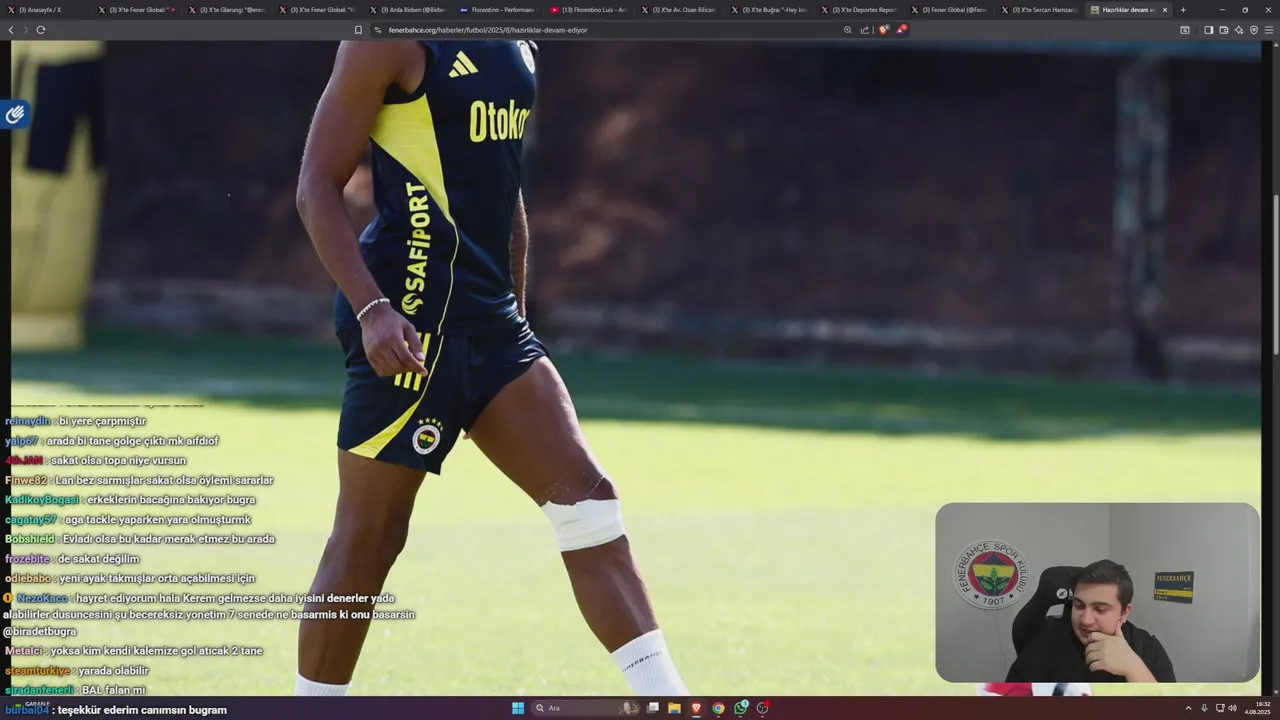
Task: Open Task View on the taskbar
Action: [653, 708]
